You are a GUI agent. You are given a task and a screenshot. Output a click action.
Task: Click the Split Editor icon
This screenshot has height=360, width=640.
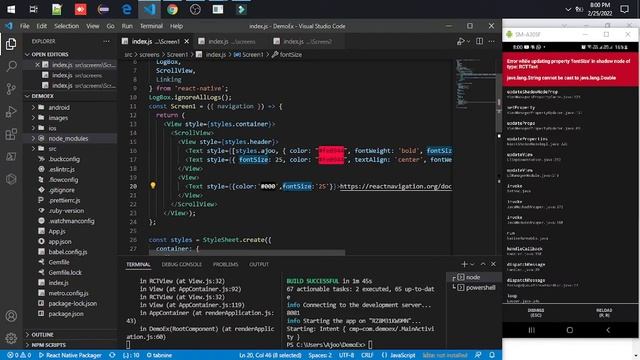[479, 41]
